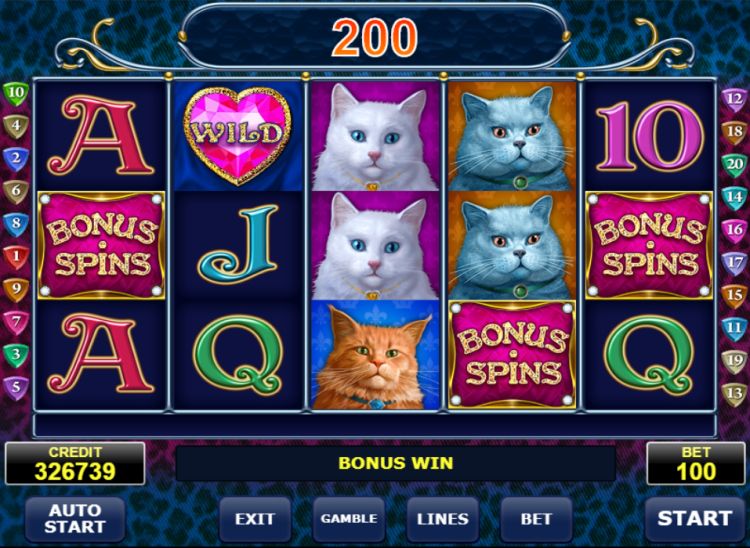Click the BET amount display
This screenshot has height=548, width=750.
point(696,463)
